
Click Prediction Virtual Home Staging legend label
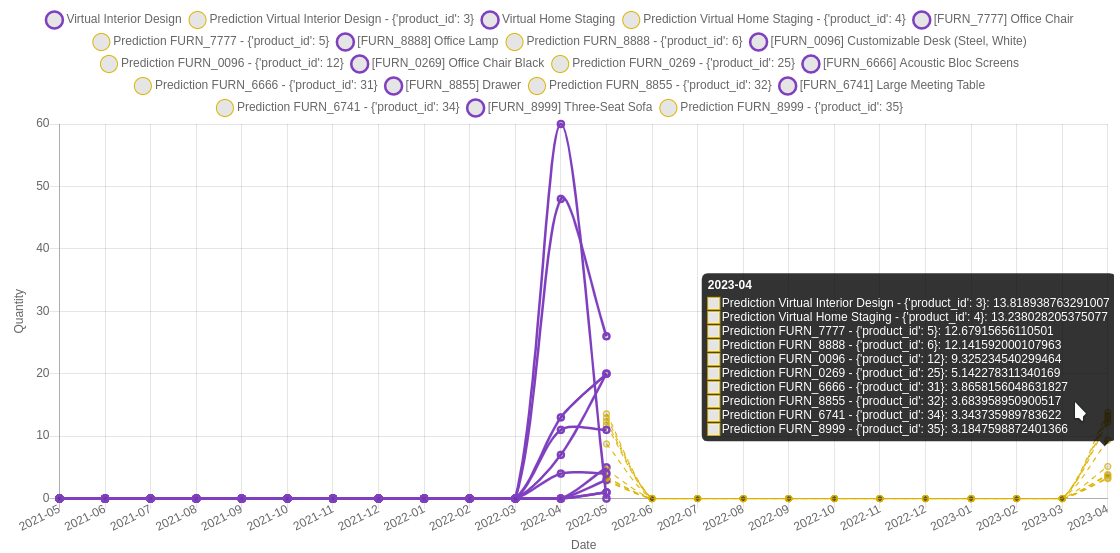(x=773, y=19)
